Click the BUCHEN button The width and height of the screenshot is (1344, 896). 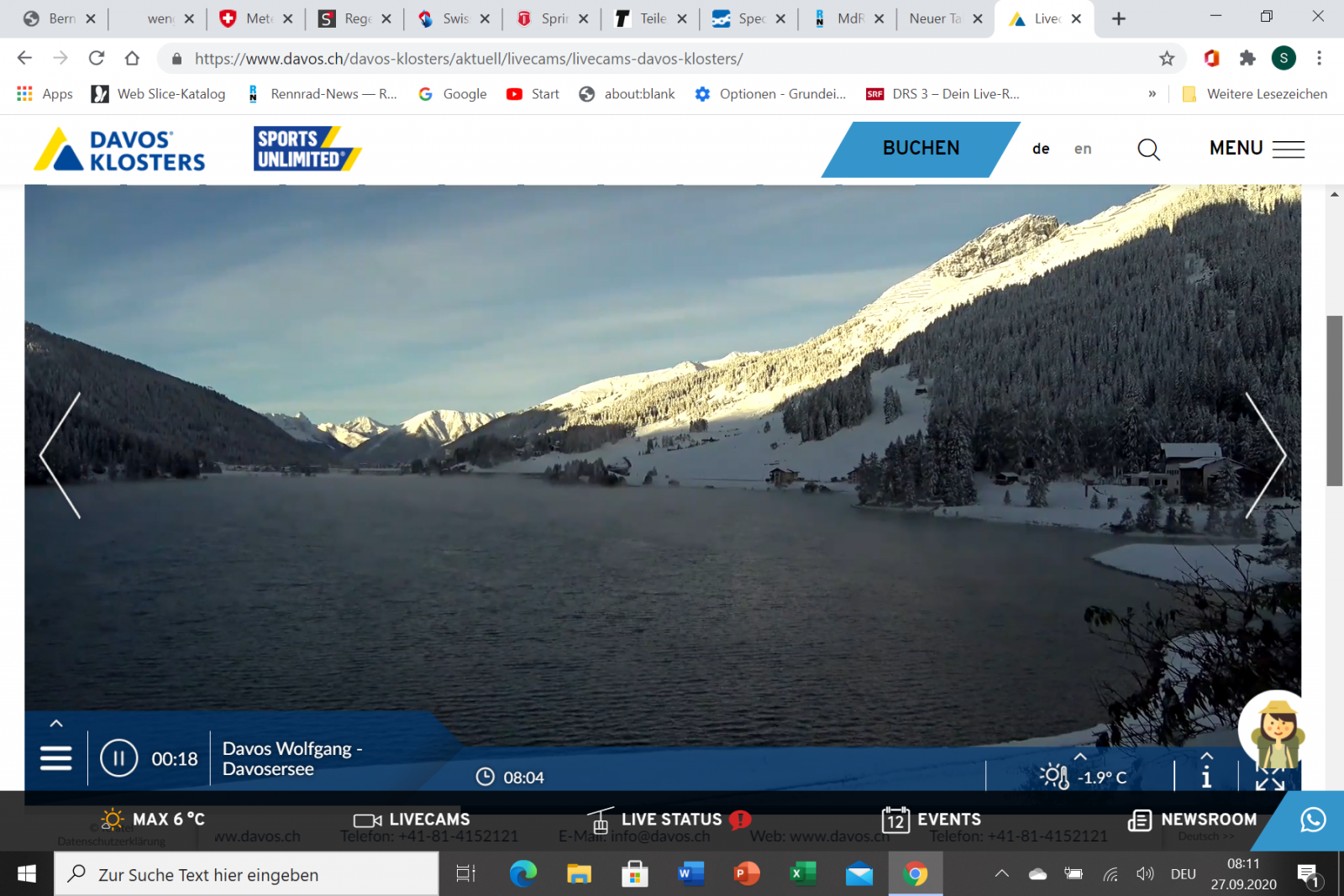pyautogui.click(x=921, y=149)
